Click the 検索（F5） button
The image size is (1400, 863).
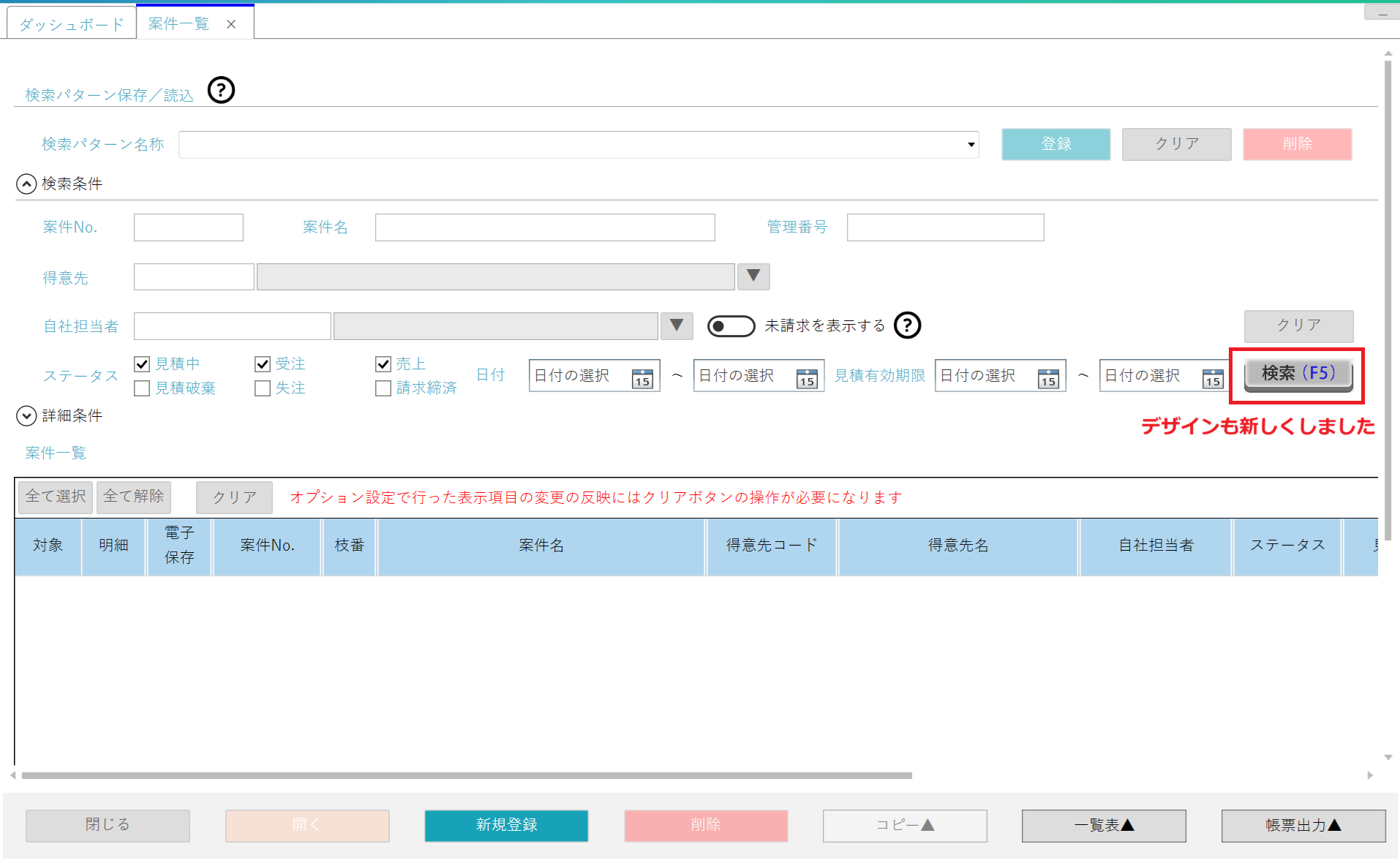click(x=1298, y=374)
